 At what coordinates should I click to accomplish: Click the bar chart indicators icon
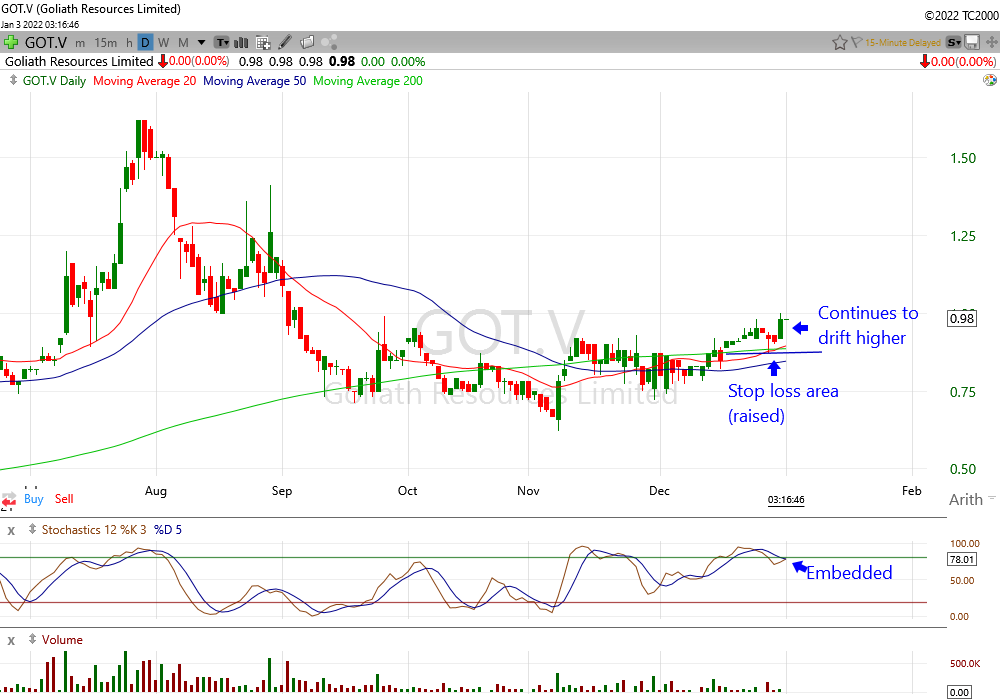(x=241, y=43)
